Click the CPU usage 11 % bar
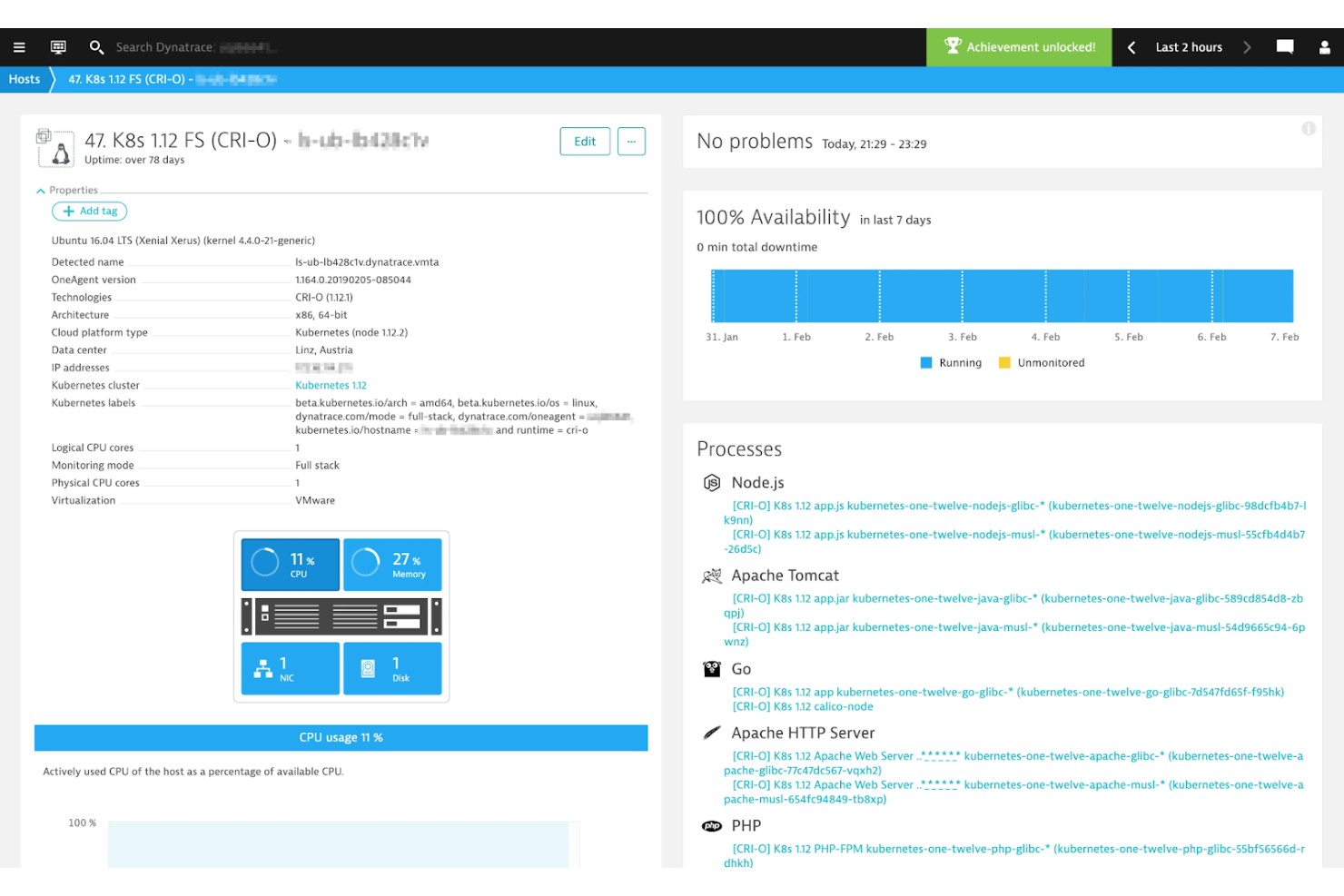The height and width of the screenshot is (896, 1344). [341, 738]
